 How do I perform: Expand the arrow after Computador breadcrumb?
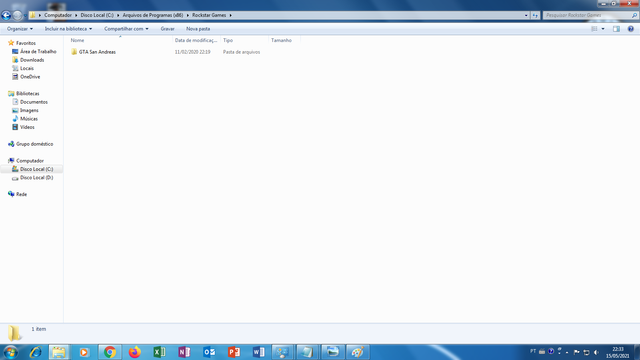coord(76,15)
